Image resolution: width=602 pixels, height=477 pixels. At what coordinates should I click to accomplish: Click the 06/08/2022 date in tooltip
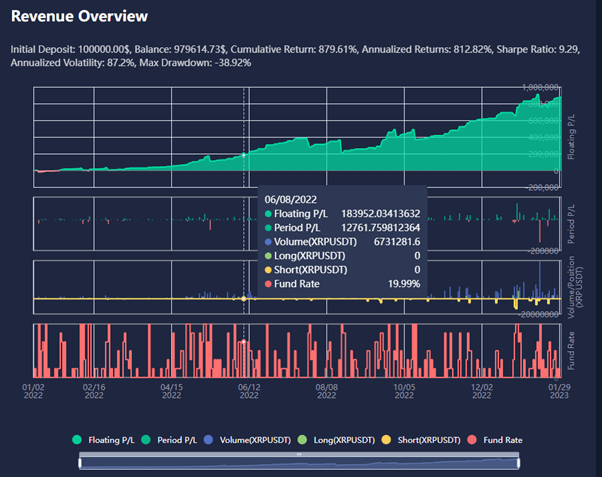[x=288, y=199]
